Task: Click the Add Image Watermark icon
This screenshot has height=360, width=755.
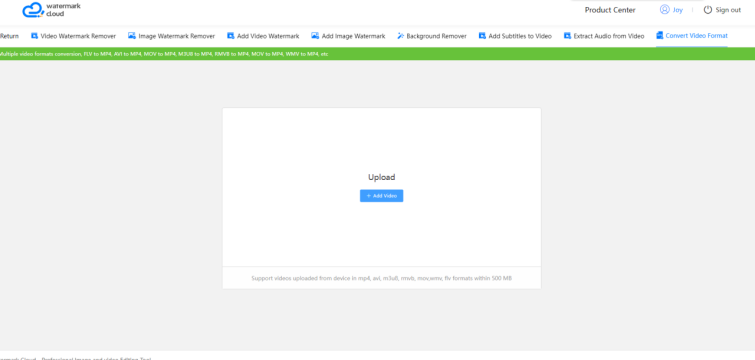Action: [315, 36]
